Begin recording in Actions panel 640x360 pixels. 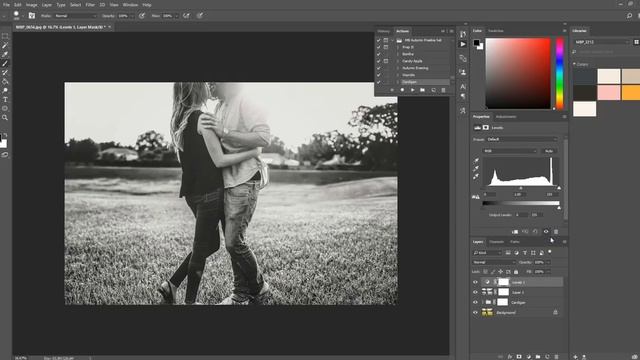click(x=402, y=90)
